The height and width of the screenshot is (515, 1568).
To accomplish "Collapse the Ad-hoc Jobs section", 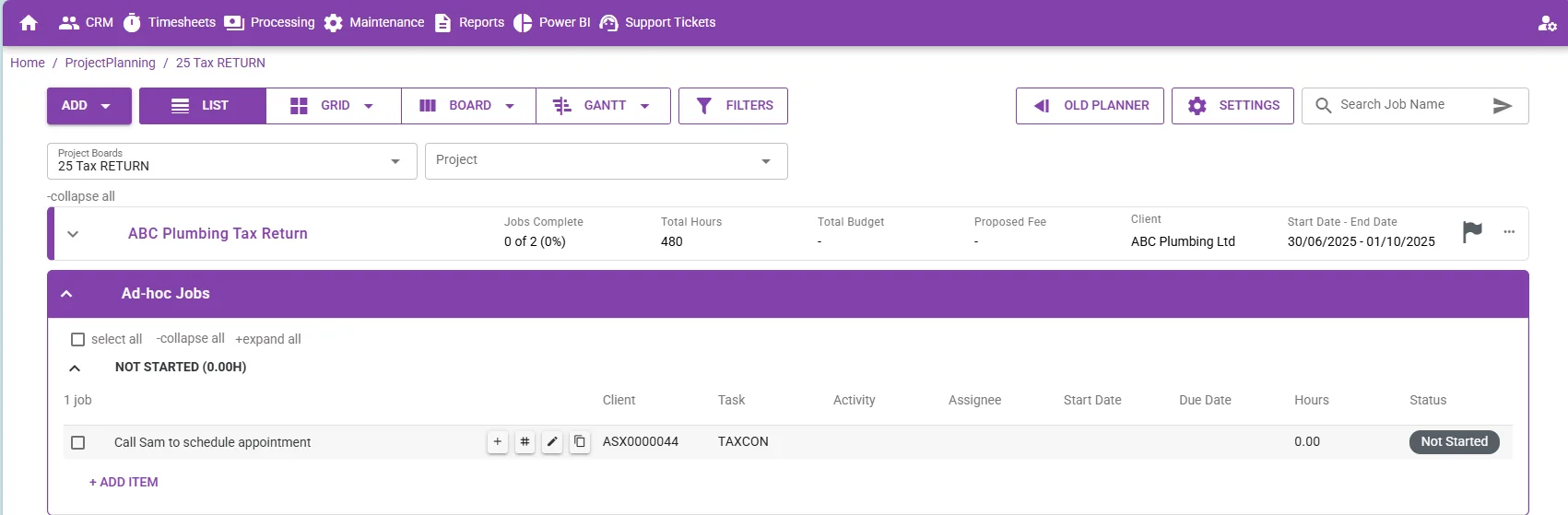I will click(x=66, y=294).
